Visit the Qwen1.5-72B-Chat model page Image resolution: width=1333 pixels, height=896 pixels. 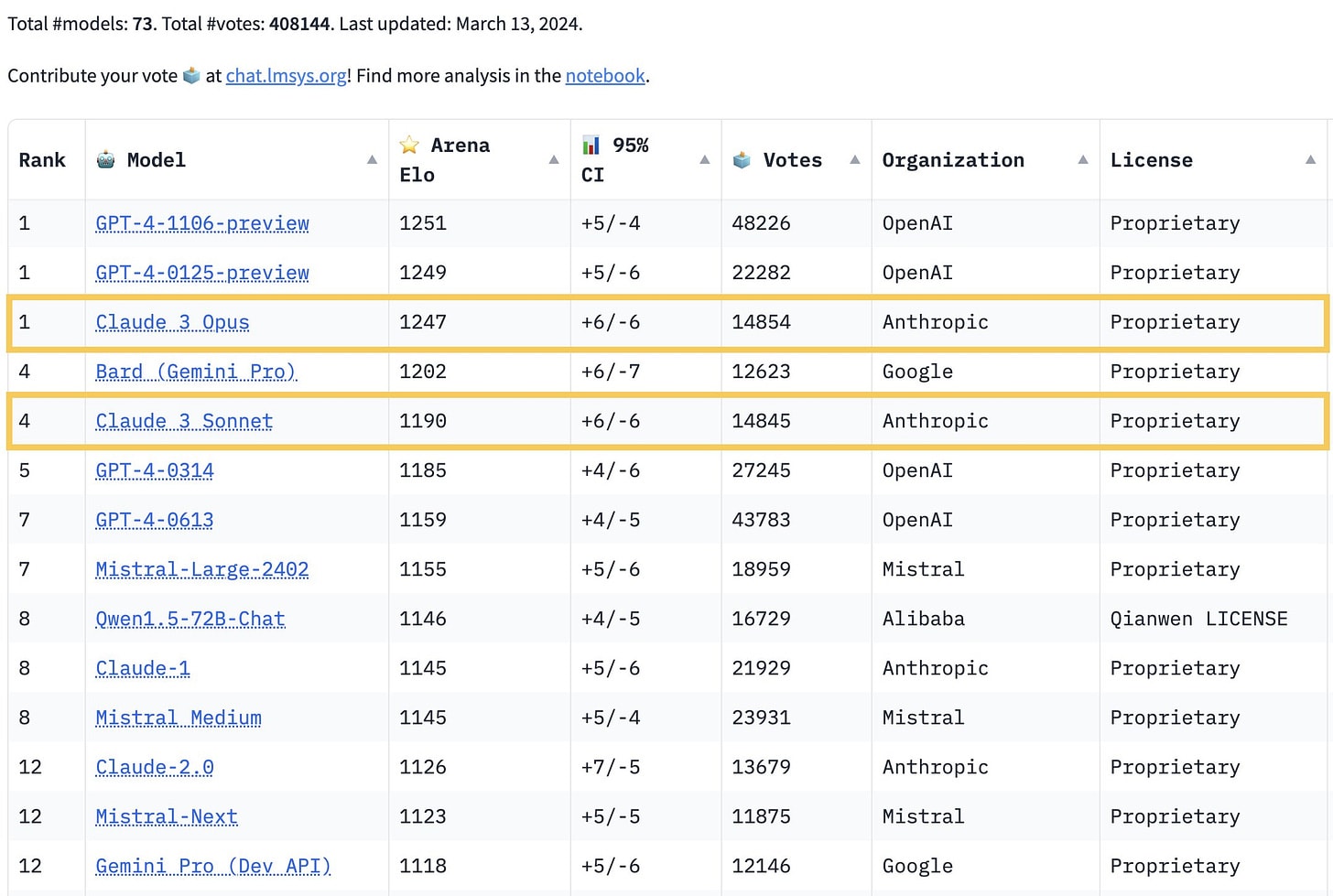tap(190, 619)
